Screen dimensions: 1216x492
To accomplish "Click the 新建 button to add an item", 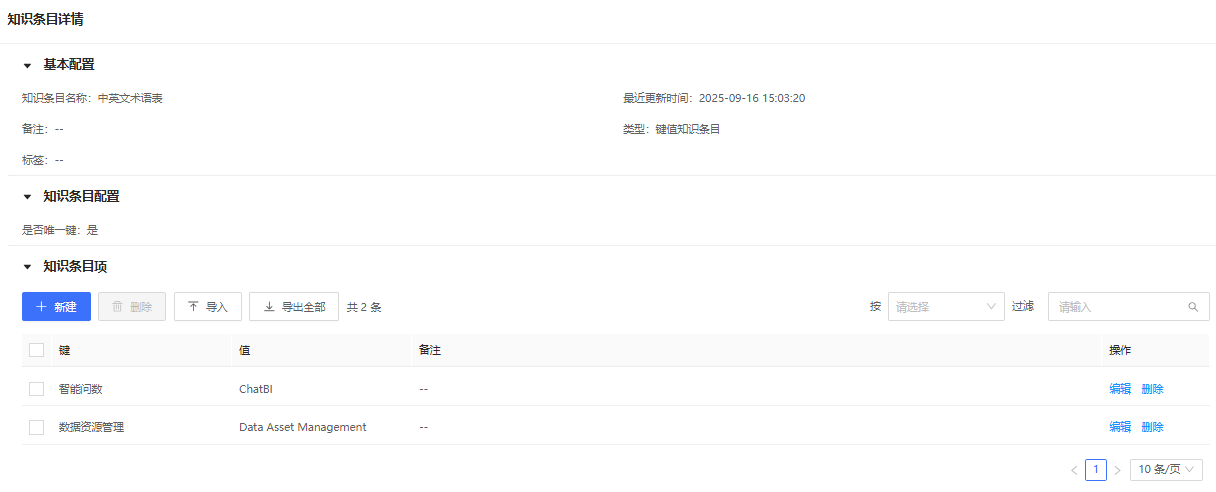I will [x=56, y=307].
